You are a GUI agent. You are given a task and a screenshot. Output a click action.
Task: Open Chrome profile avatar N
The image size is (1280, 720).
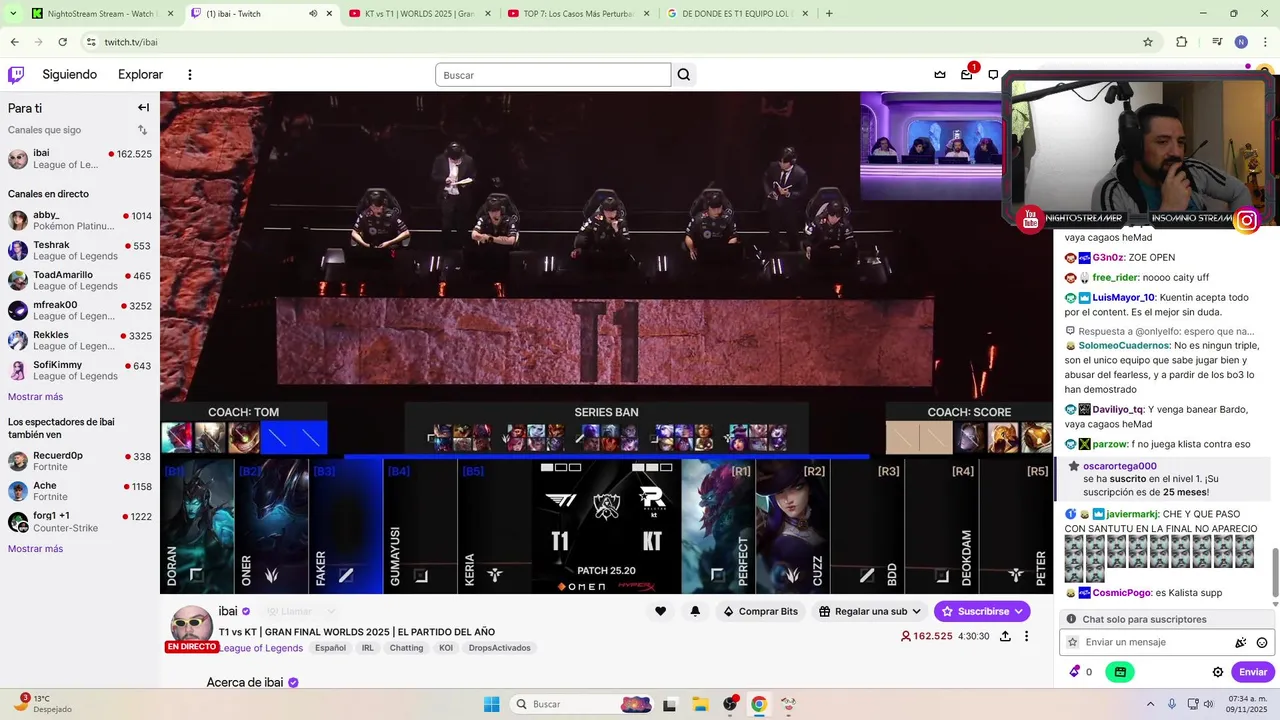[x=1241, y=42]
